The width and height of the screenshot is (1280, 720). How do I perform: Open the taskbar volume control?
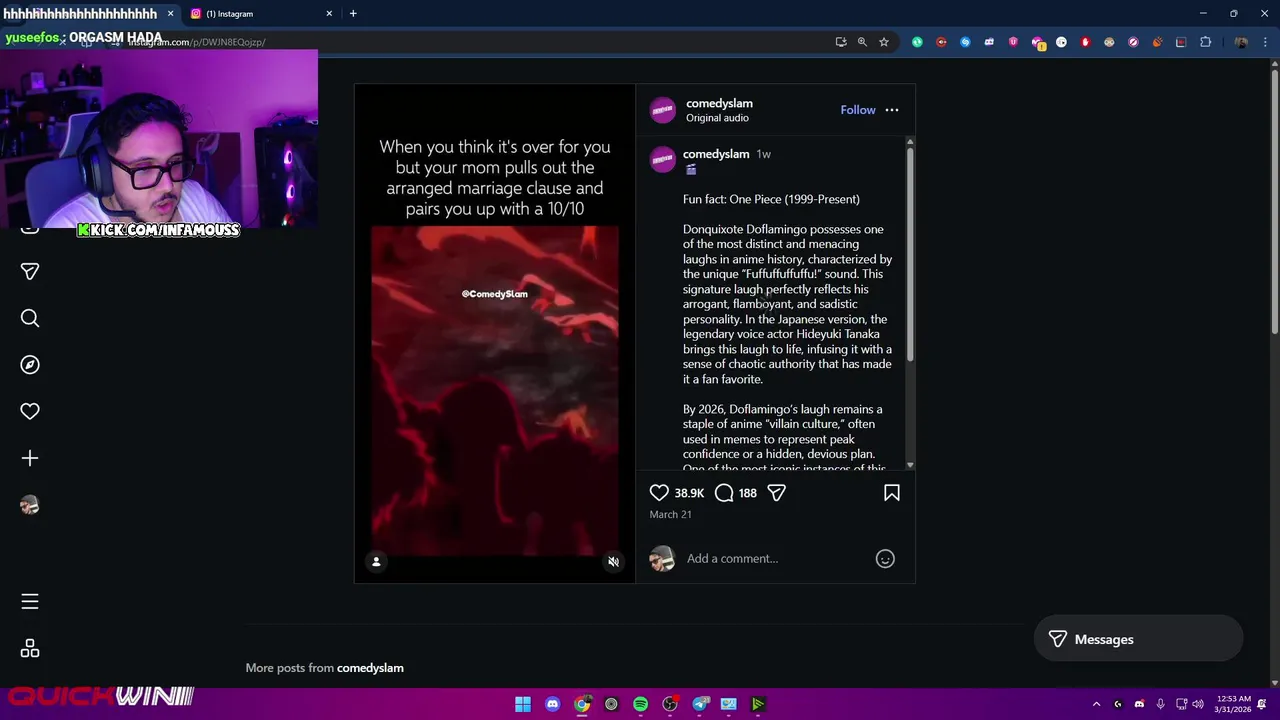pos(1198,704)
